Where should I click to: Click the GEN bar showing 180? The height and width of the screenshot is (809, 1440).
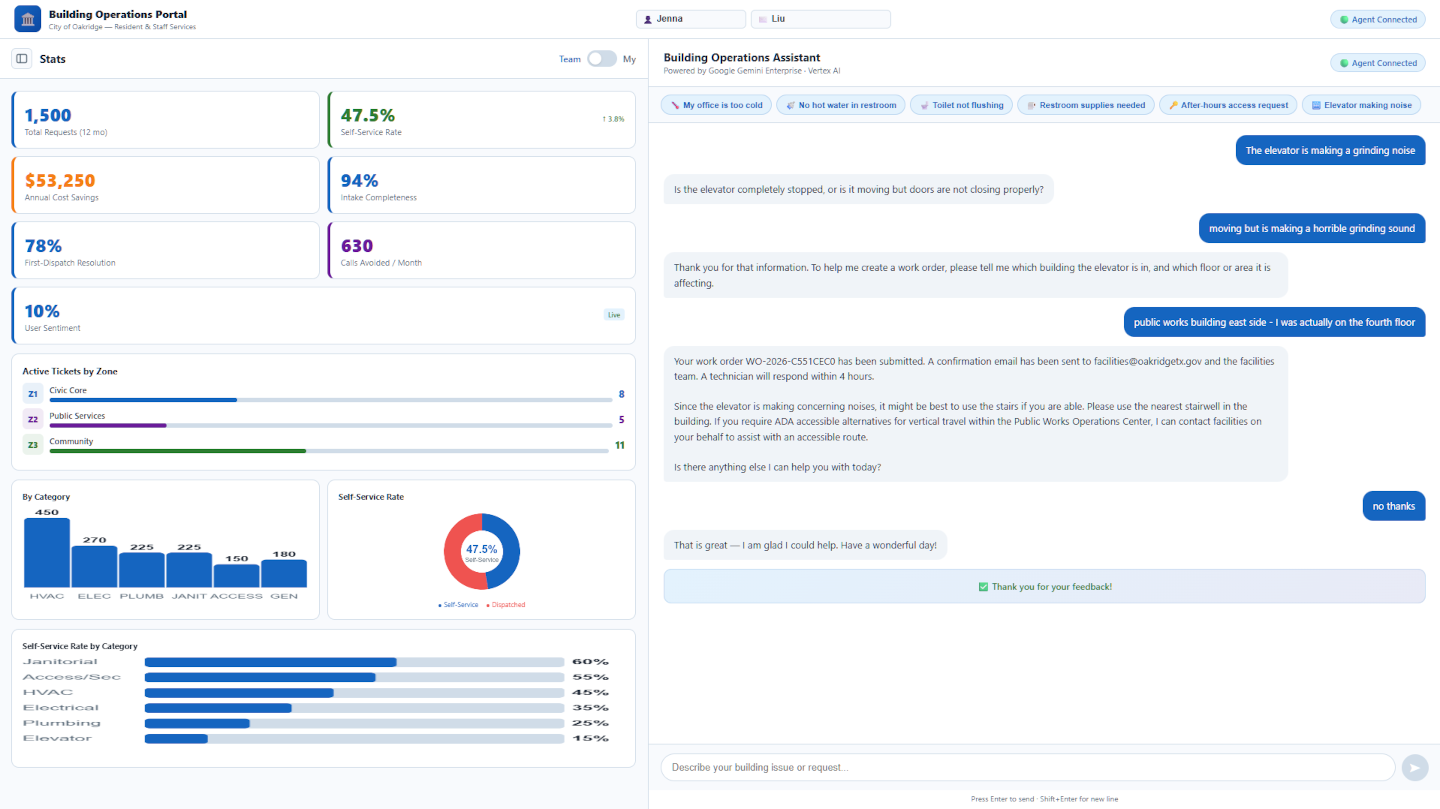pyautogui.click(x=283, y=574)
